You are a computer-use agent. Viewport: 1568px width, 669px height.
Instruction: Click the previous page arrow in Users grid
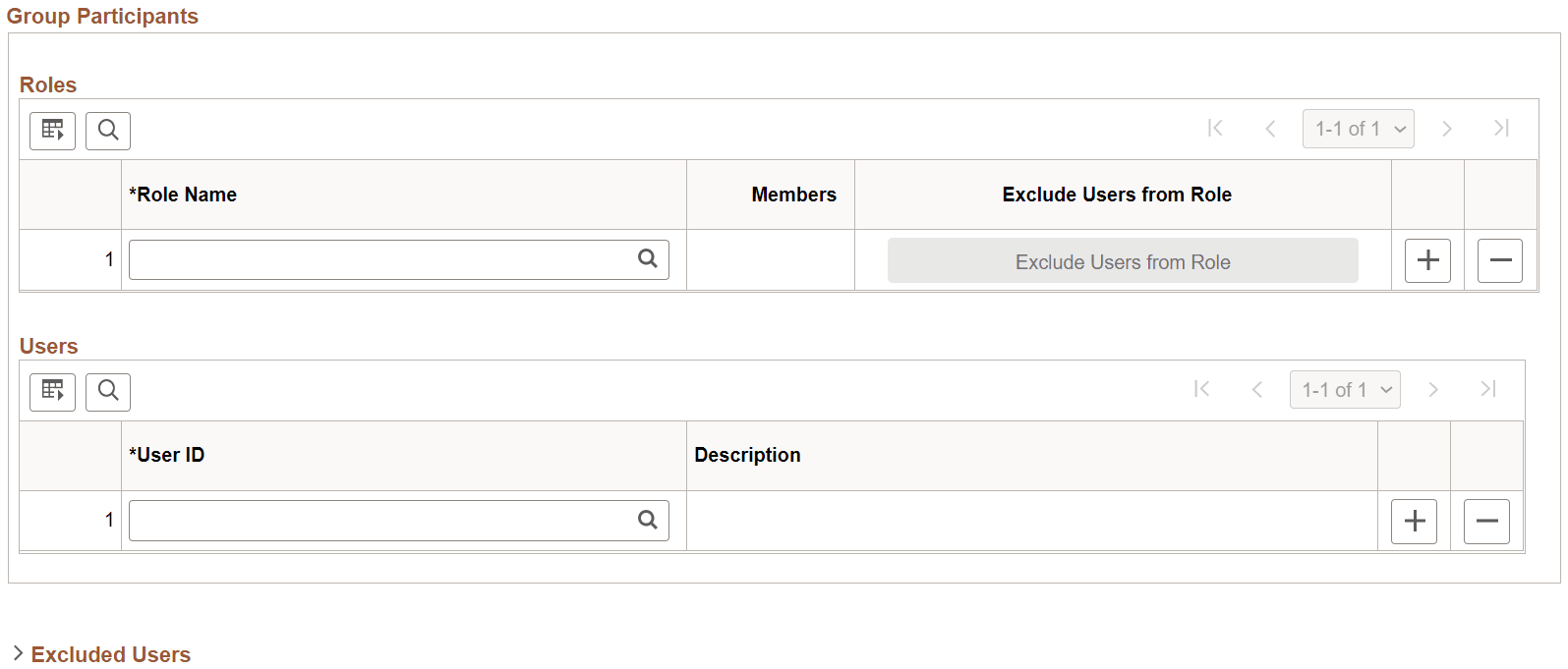pyautogui.click(x=1257, y=389)
